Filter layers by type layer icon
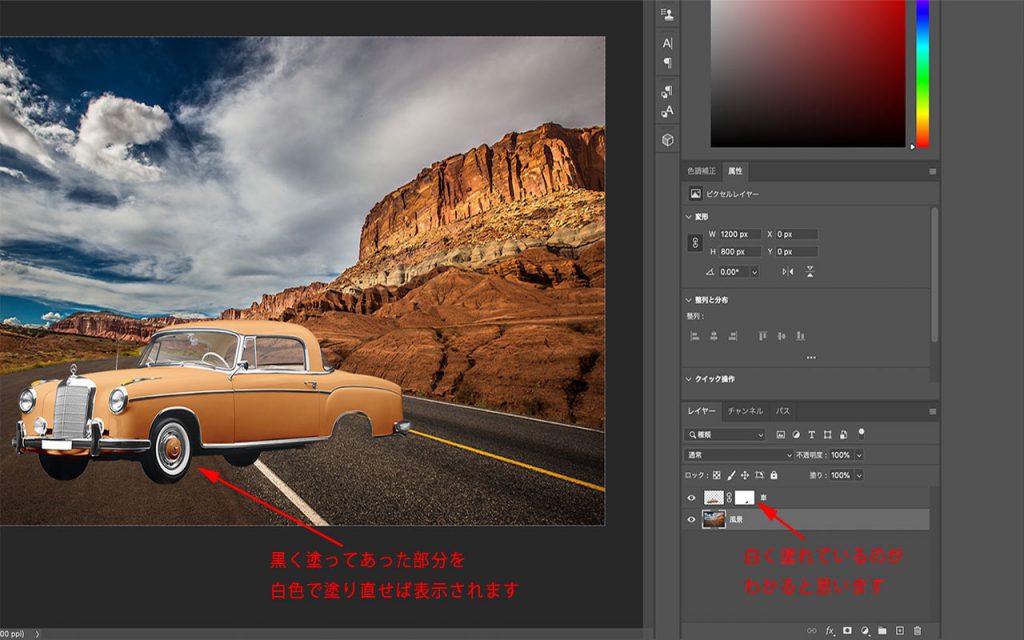The width and height of the screenshot is (1024, 640). coord(812,435)
